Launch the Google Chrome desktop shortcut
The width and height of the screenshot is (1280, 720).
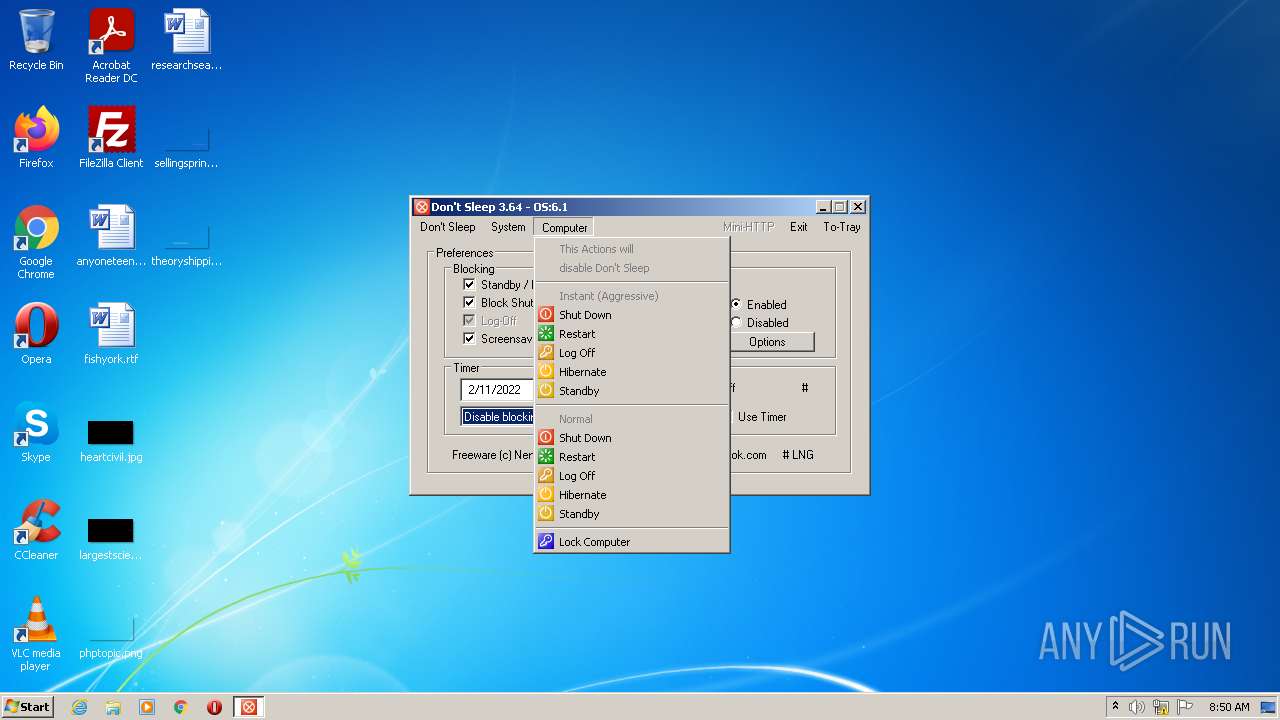point(36,242)
